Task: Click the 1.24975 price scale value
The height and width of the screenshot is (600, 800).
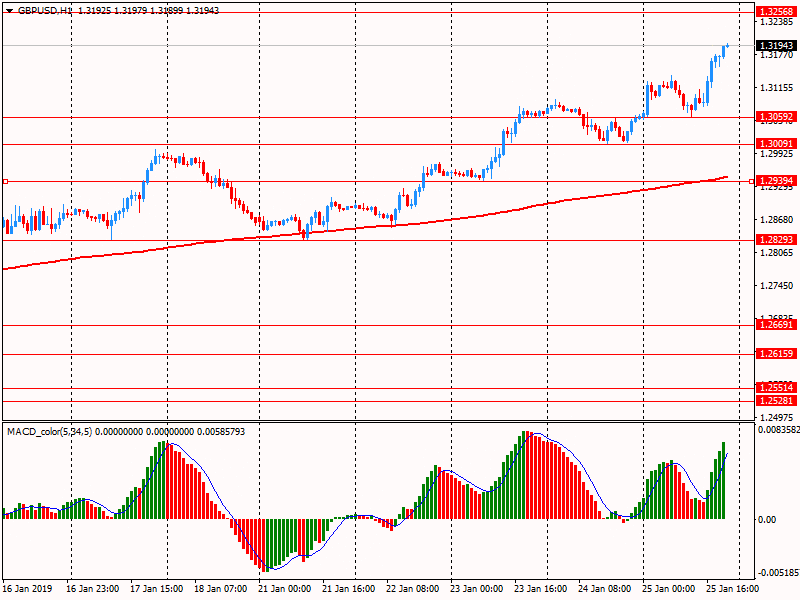Action: (777, 417)
